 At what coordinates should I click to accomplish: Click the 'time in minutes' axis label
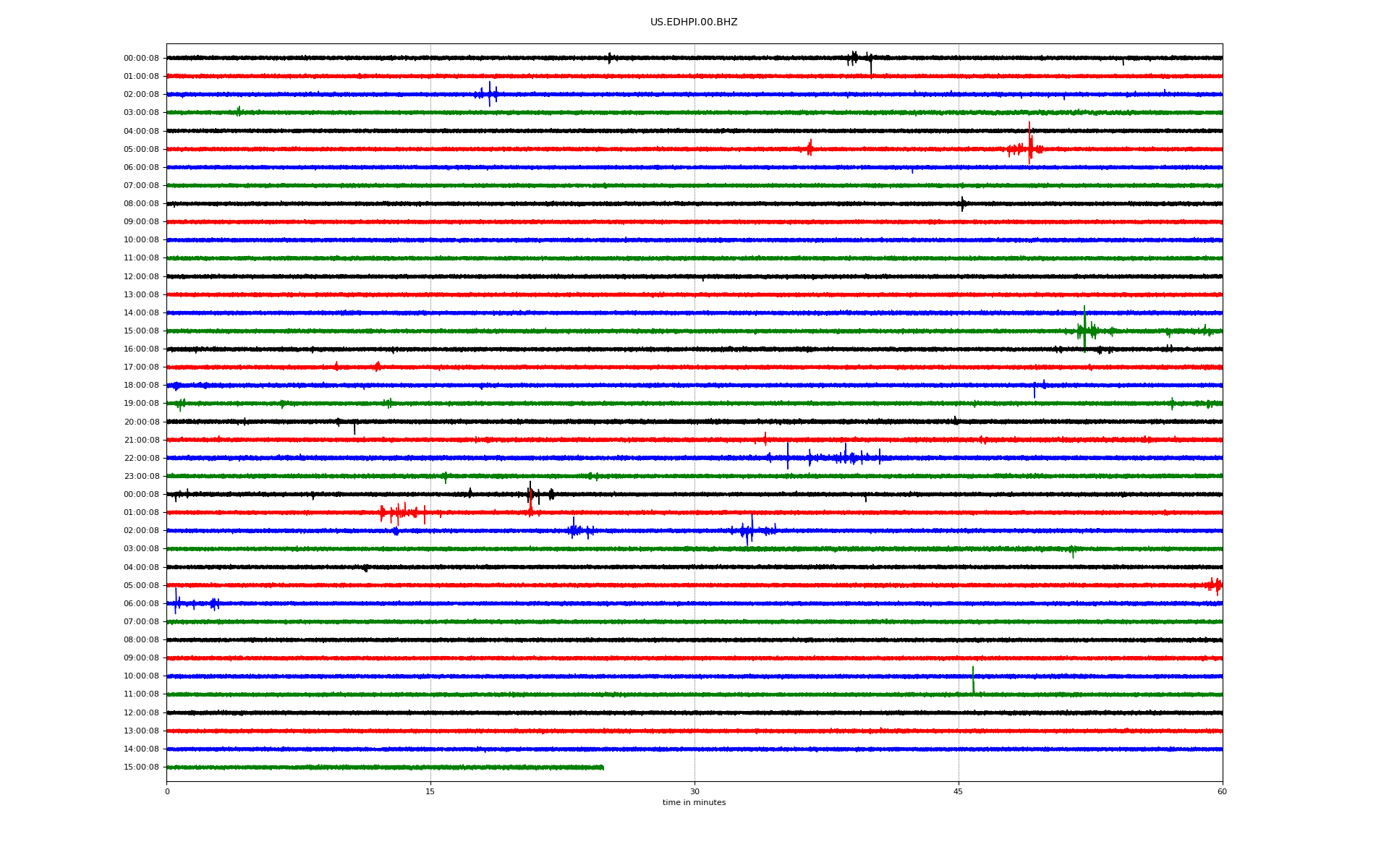(x=693, y=803)
